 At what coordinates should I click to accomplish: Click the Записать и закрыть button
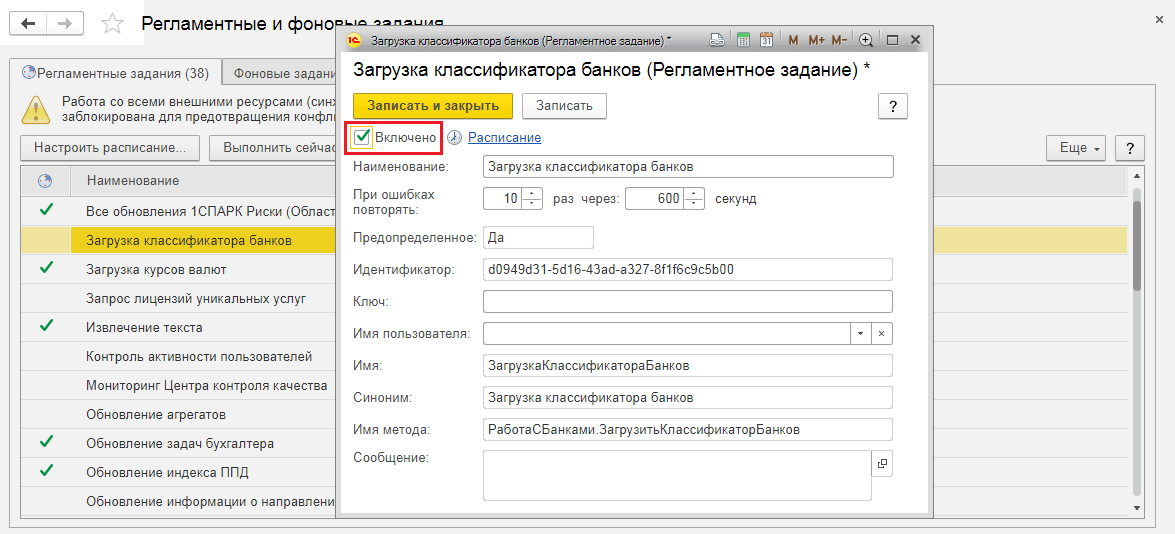[432, 105]
